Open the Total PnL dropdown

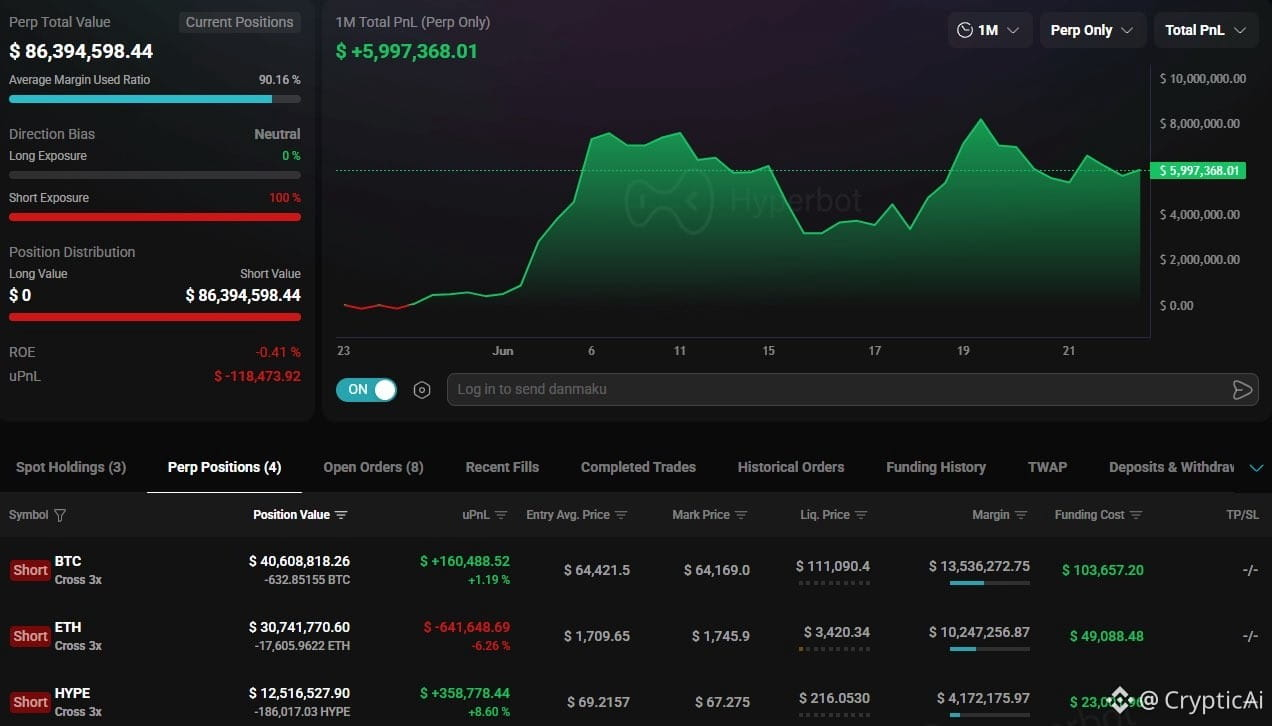1205,30
